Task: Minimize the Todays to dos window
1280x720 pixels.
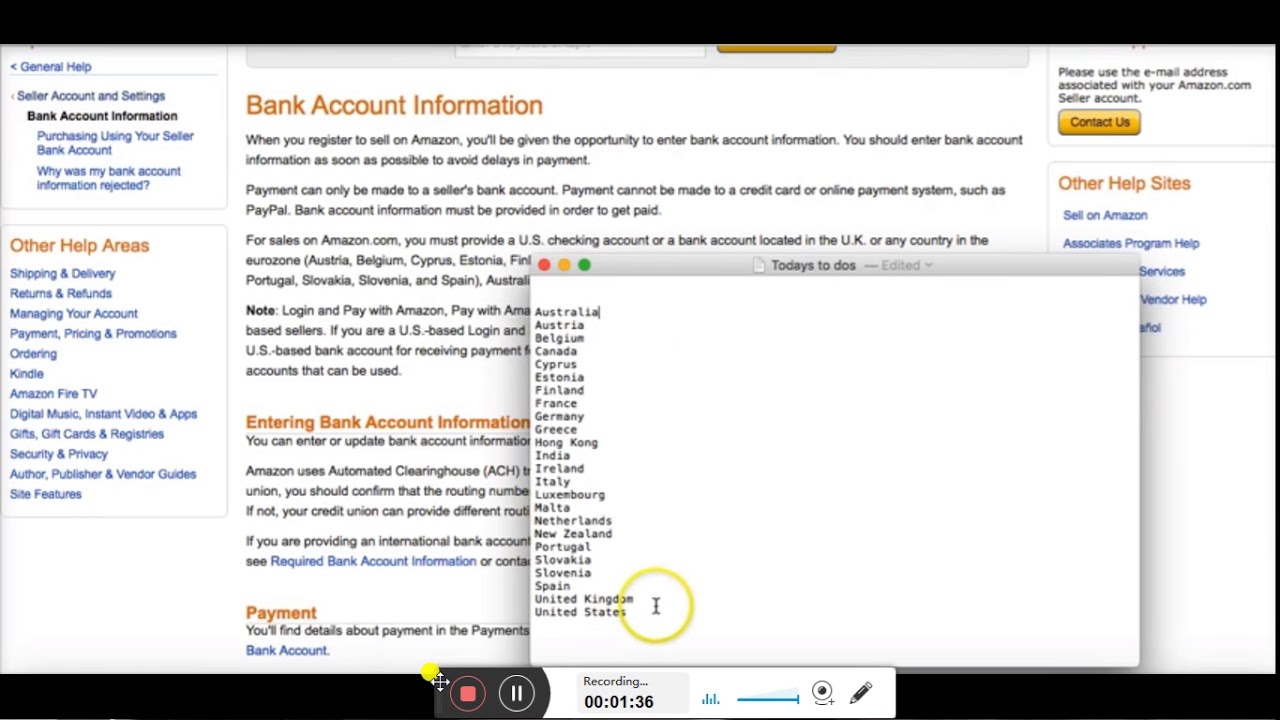Action: (x=564, y=265)
